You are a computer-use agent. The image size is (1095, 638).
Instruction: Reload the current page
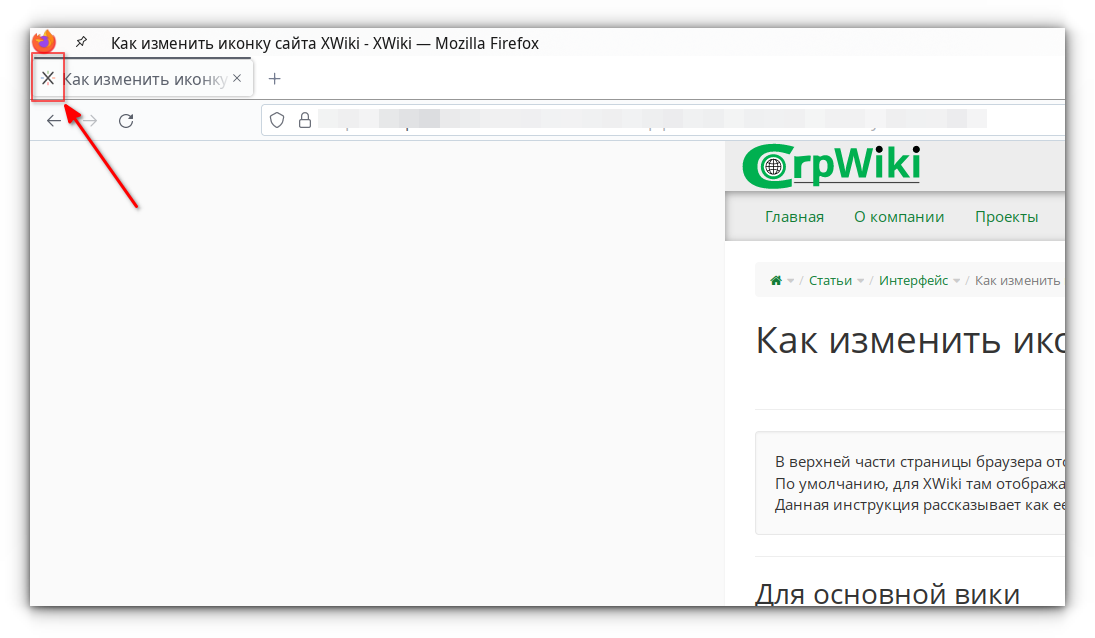click(126, 121)
